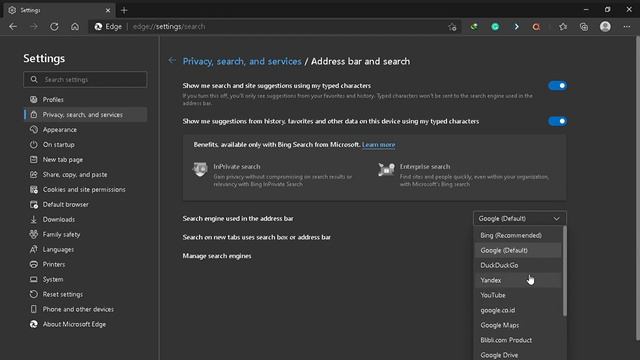Screen dimensions: 640x360
Task: Click the back arrow beside Privacy breadcrumb
Action: click(x=172, y=60)
